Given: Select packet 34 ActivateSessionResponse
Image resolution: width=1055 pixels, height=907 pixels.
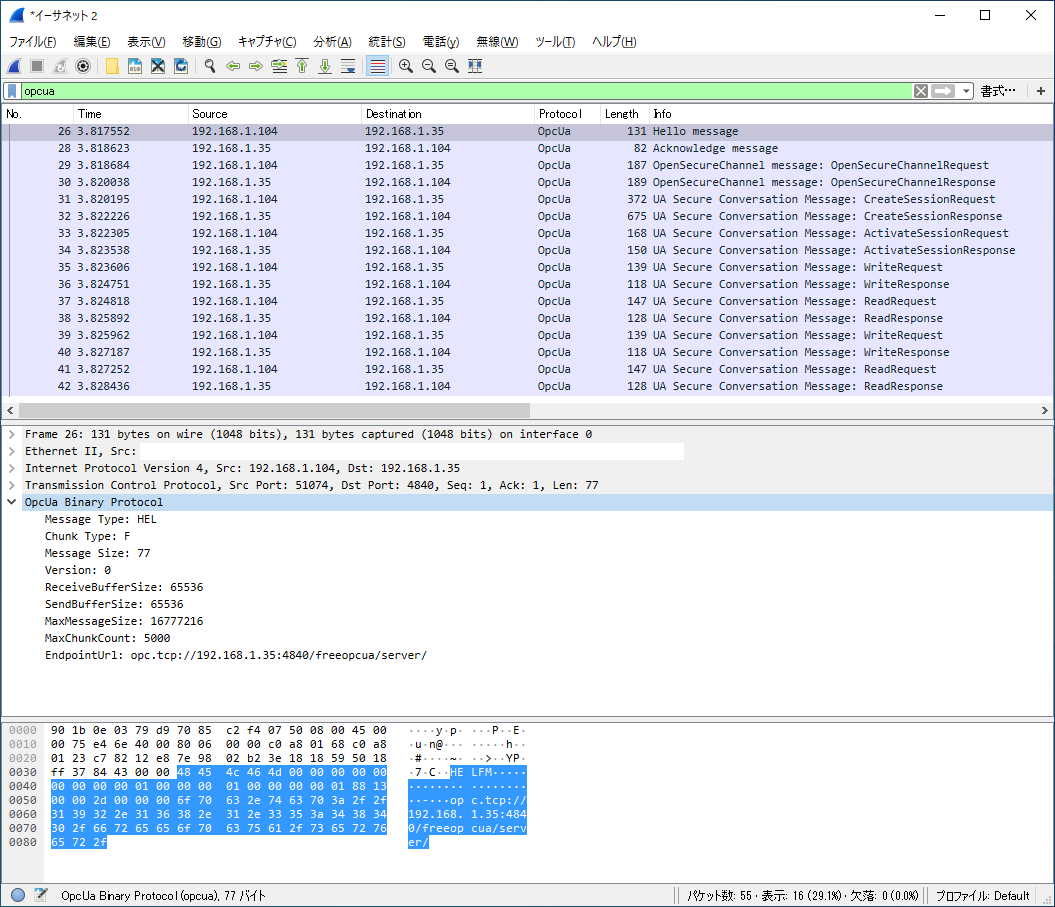Looking at the screenshot, I should click(528, 250).
